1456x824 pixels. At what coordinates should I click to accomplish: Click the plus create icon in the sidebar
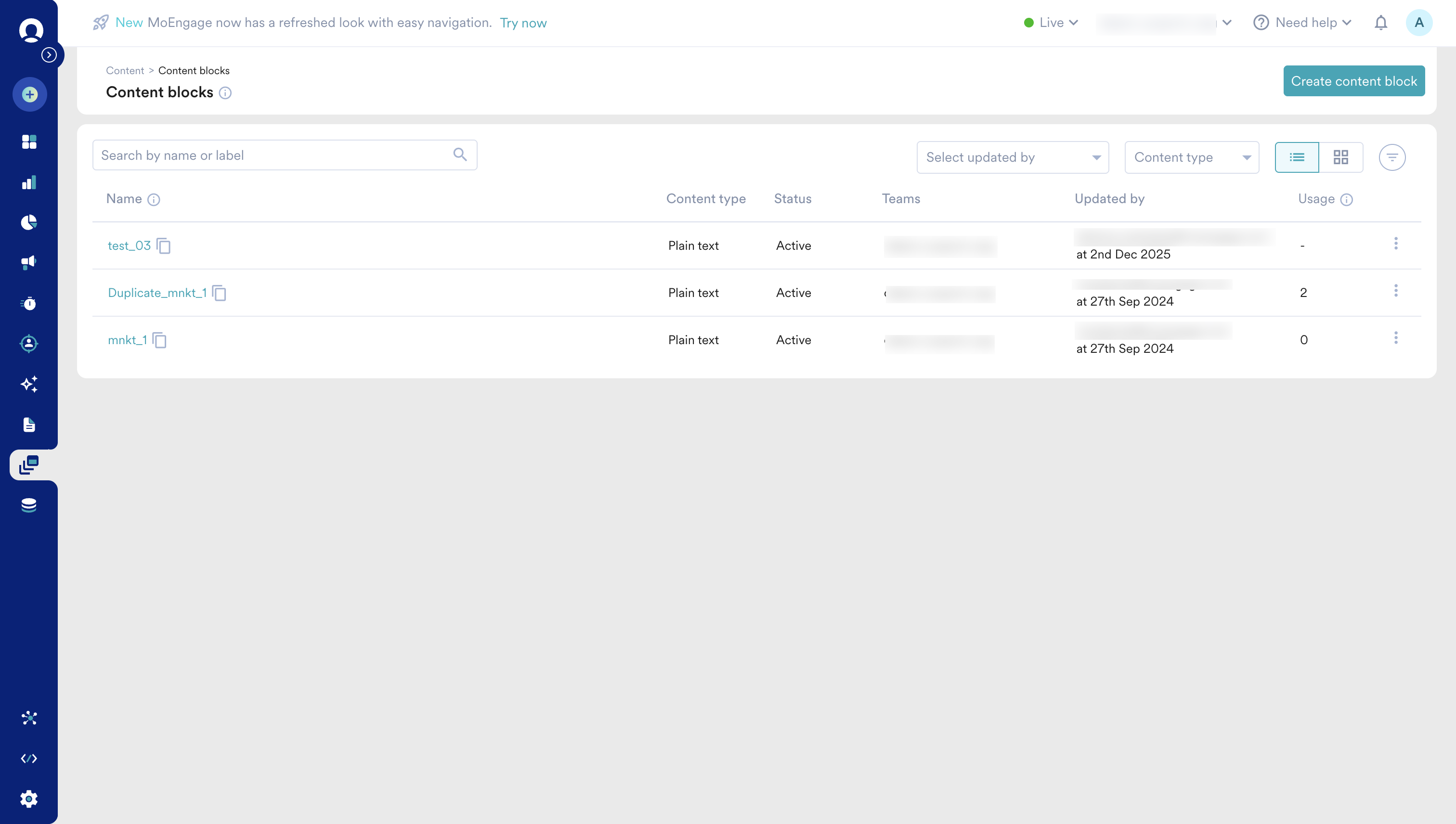click(x=29, y=94)
